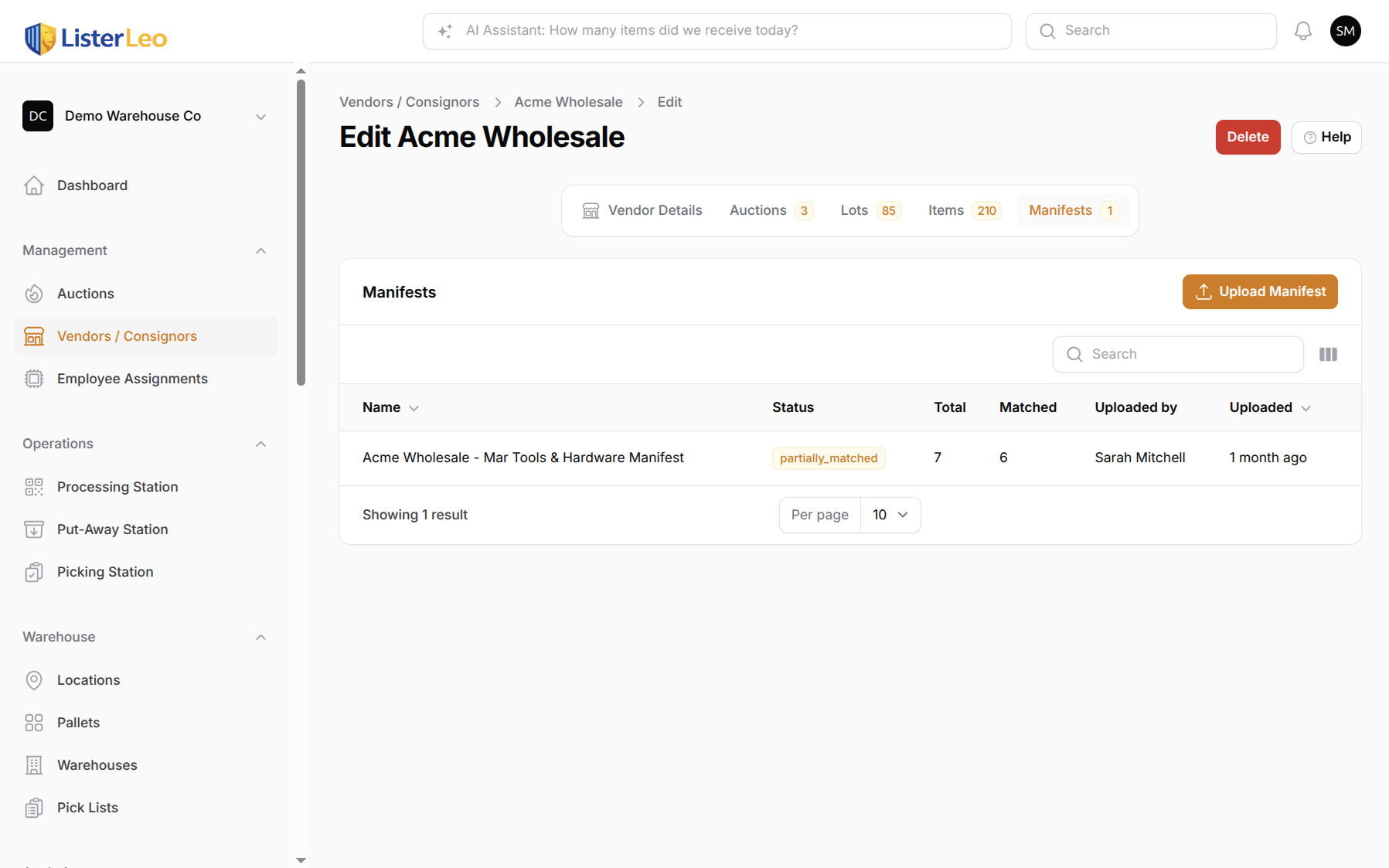Open notifications bell

point(1303,31)
